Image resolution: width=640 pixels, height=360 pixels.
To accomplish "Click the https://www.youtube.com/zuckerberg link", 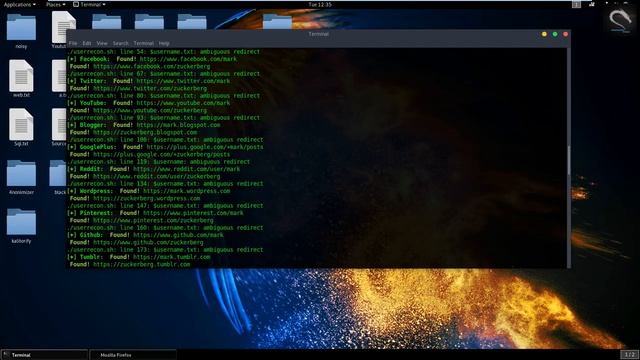I will tap(150, 110).
